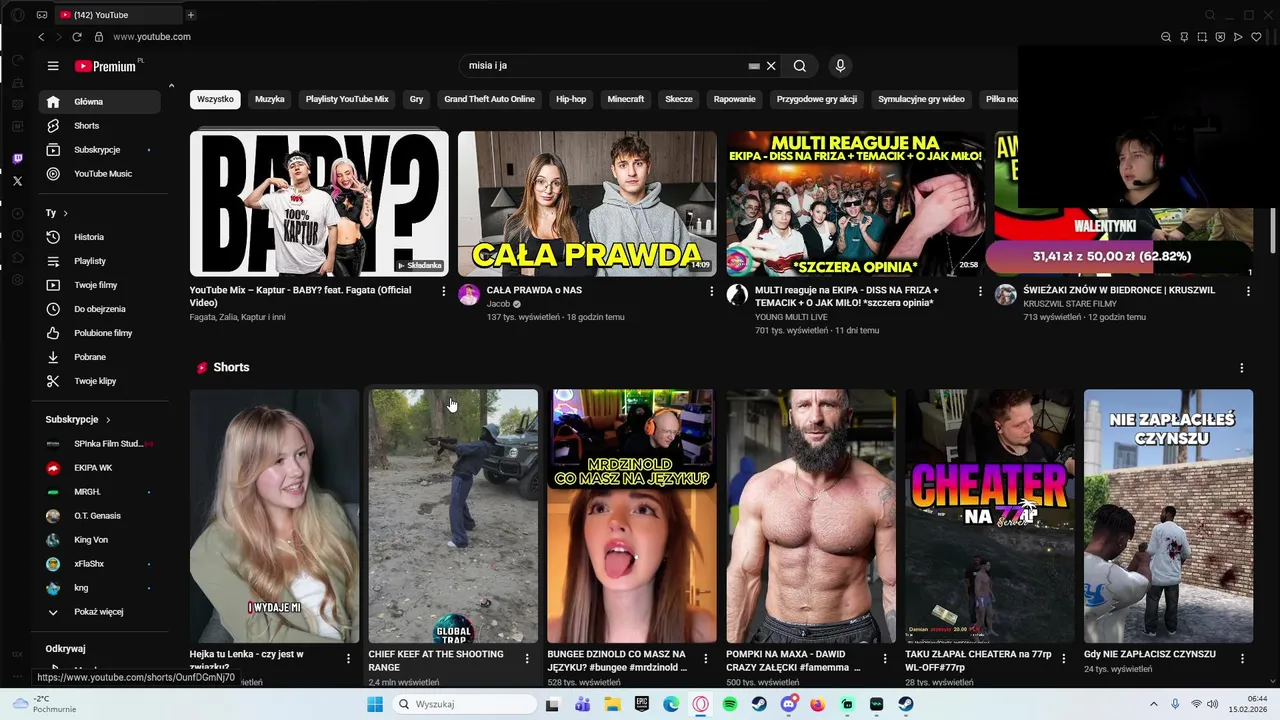Select the Gry filter chip
Screen dimensions: 1280x720
(416, 99)
